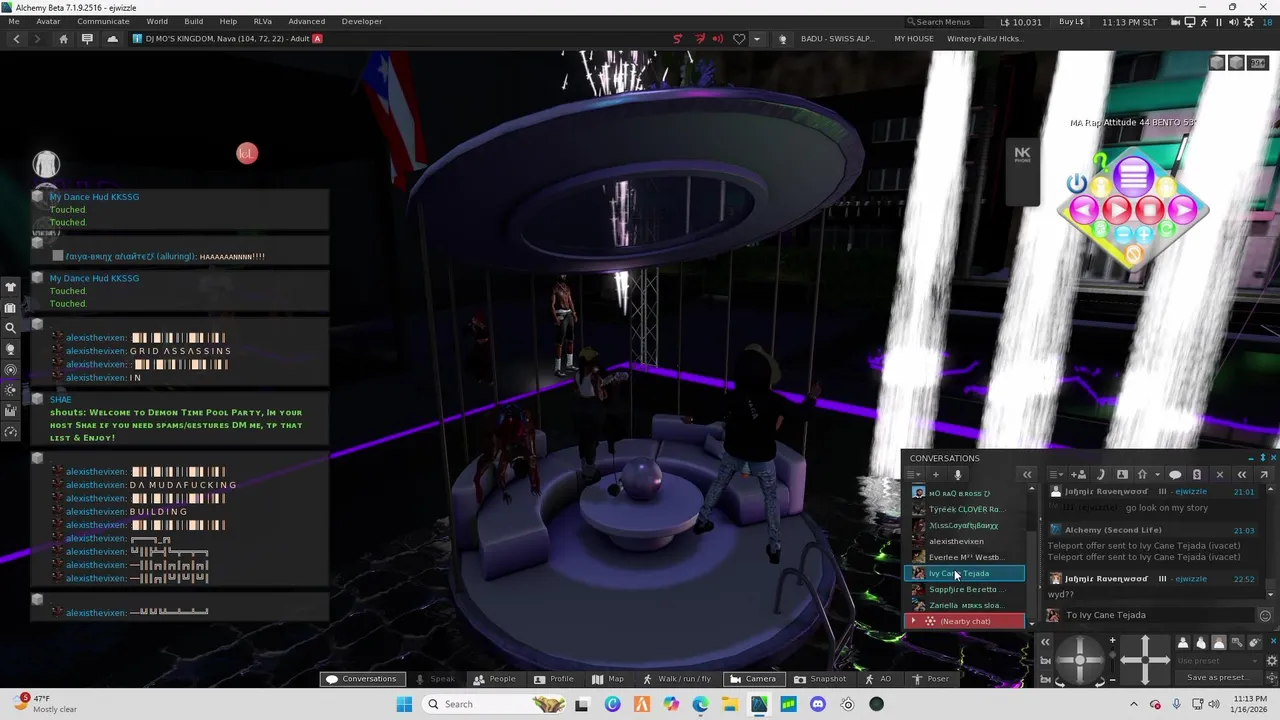The height and width of the screenshot is (720, 1280).
Task: Click the green help question mark
Action: click(1100, 161)
